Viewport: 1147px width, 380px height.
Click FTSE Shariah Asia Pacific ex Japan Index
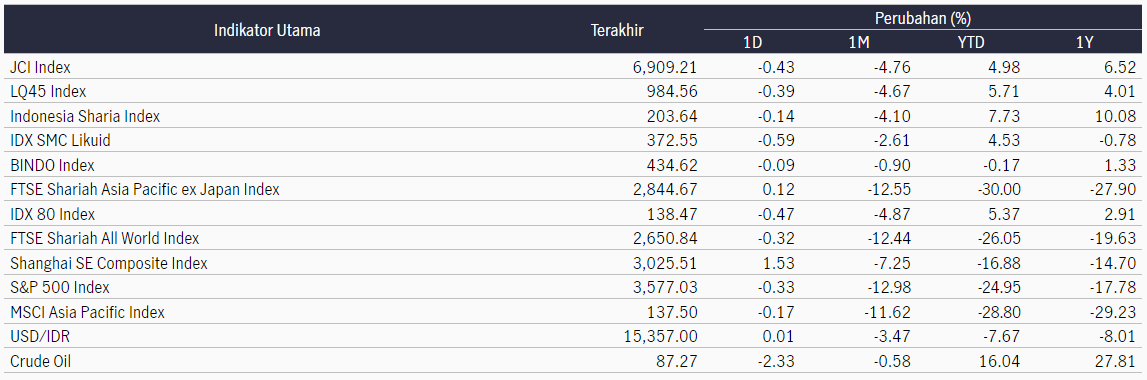145,190
